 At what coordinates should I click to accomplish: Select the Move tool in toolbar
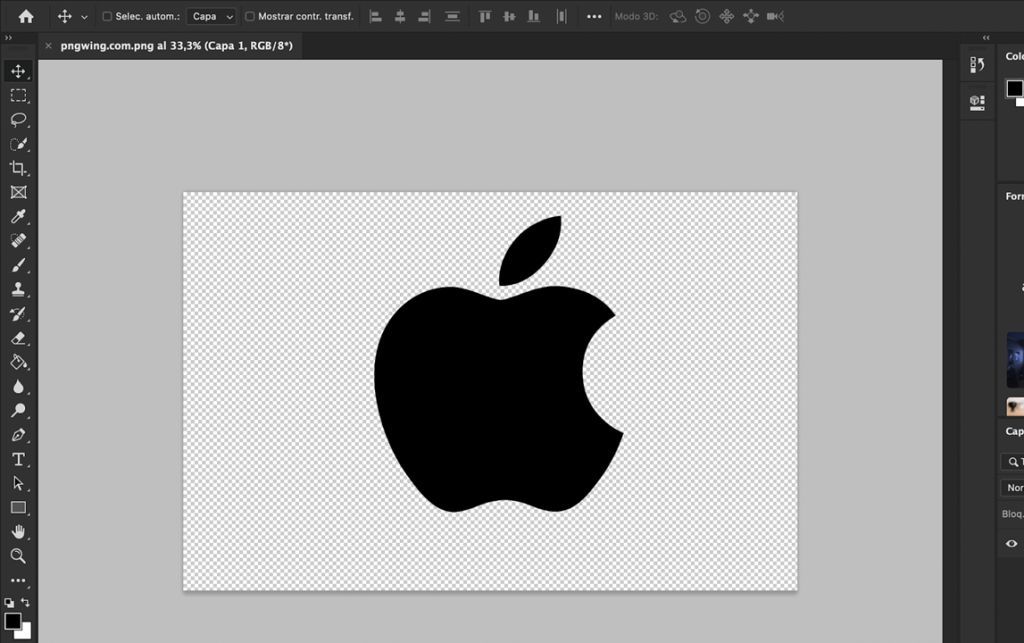(18, 71)
